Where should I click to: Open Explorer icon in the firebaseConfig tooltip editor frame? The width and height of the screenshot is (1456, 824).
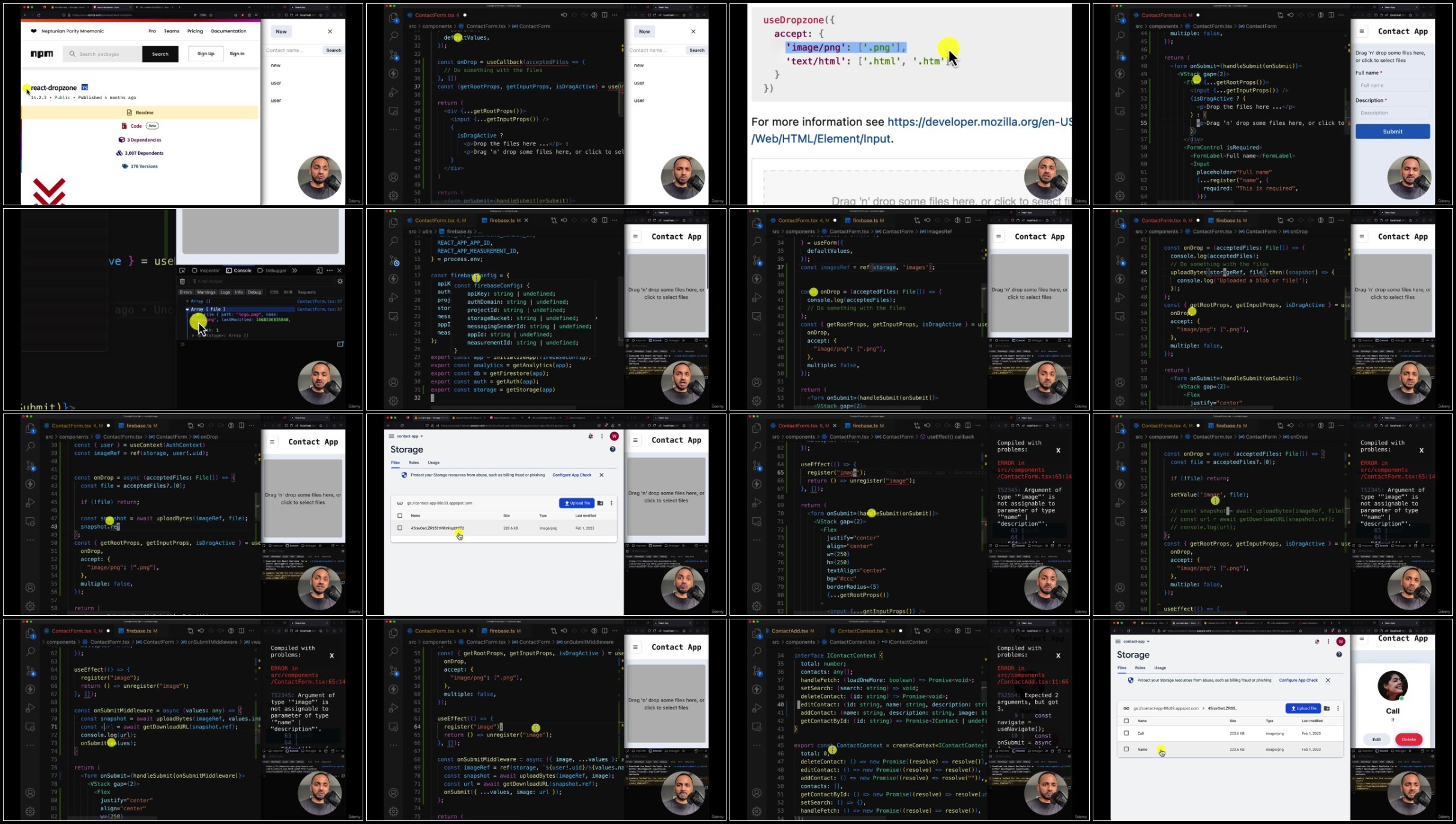[x=393, y=223]
